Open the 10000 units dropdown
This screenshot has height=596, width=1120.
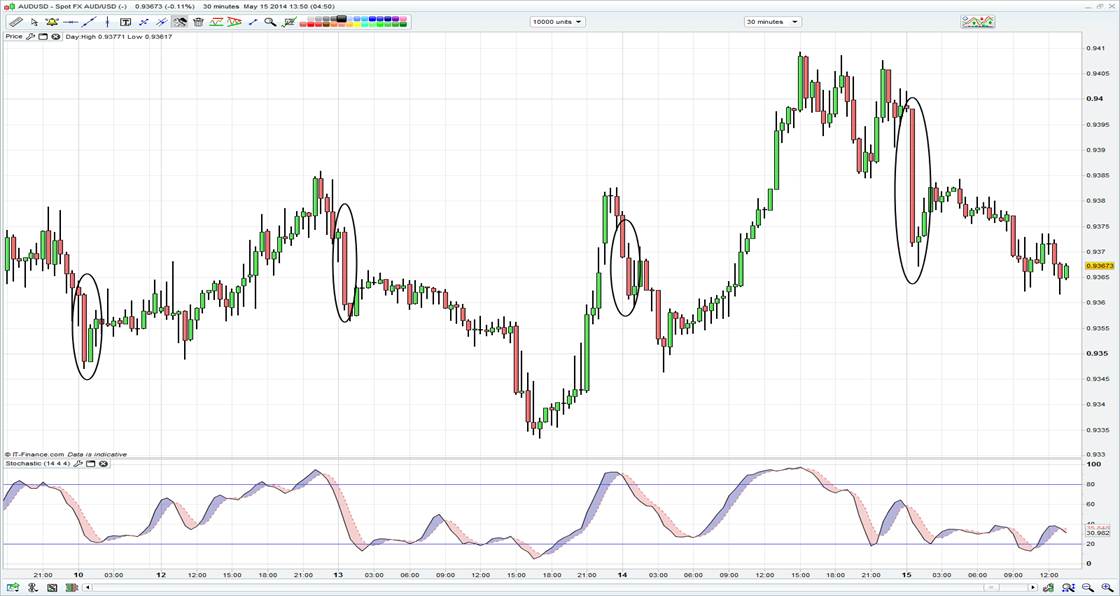pos(557,21)
